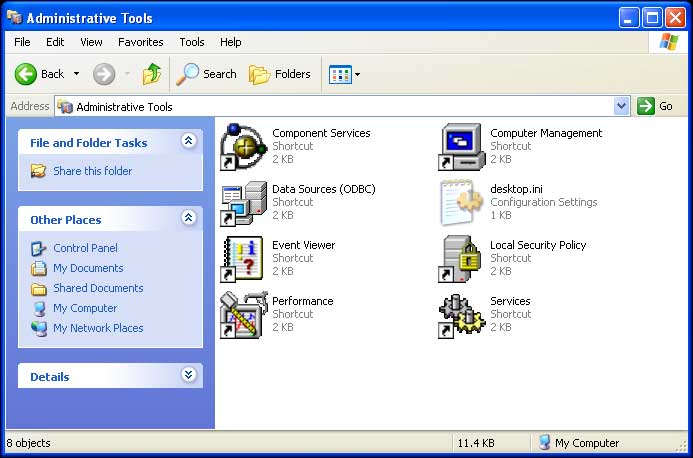Image resolution: width=693 pixels, height=458 pixels.
Task: Click the window resize grip corner
Action: click(x=683, y=447)
